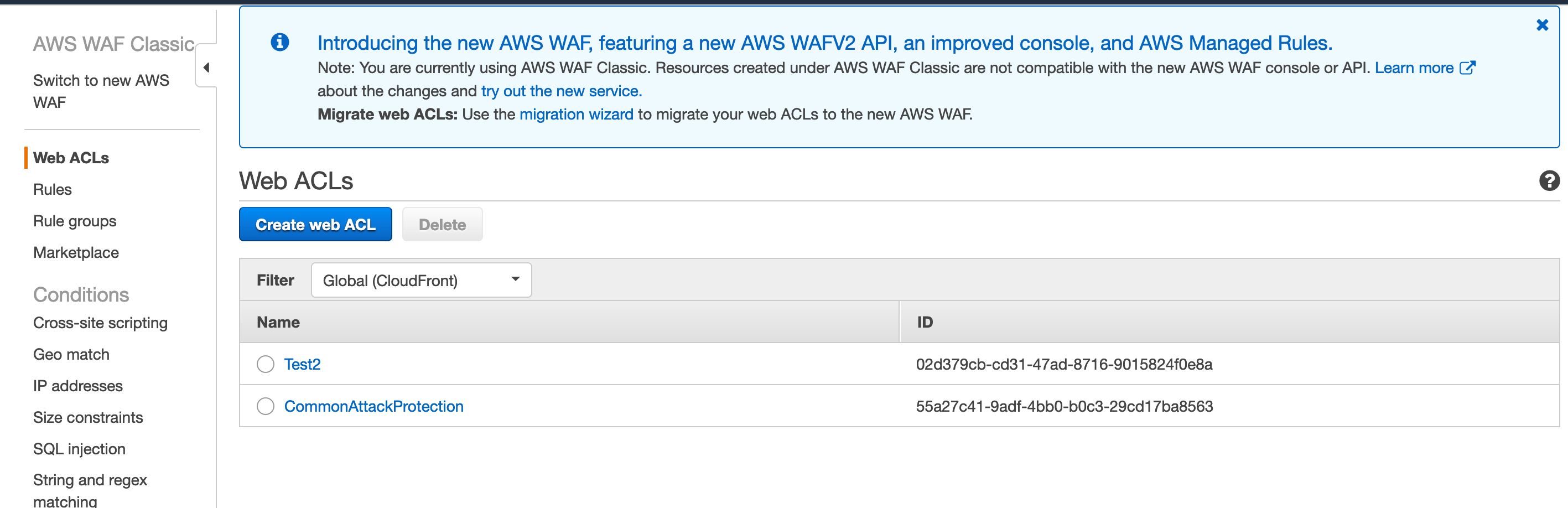Select the CommonAttackProtection radio button

266,406
